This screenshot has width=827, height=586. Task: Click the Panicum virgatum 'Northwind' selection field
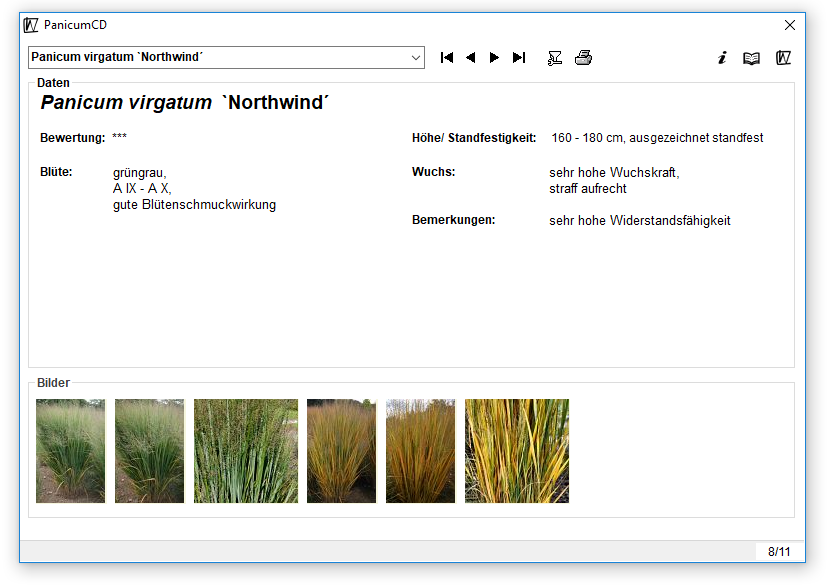pyautogui.click(x=218, y=58)
